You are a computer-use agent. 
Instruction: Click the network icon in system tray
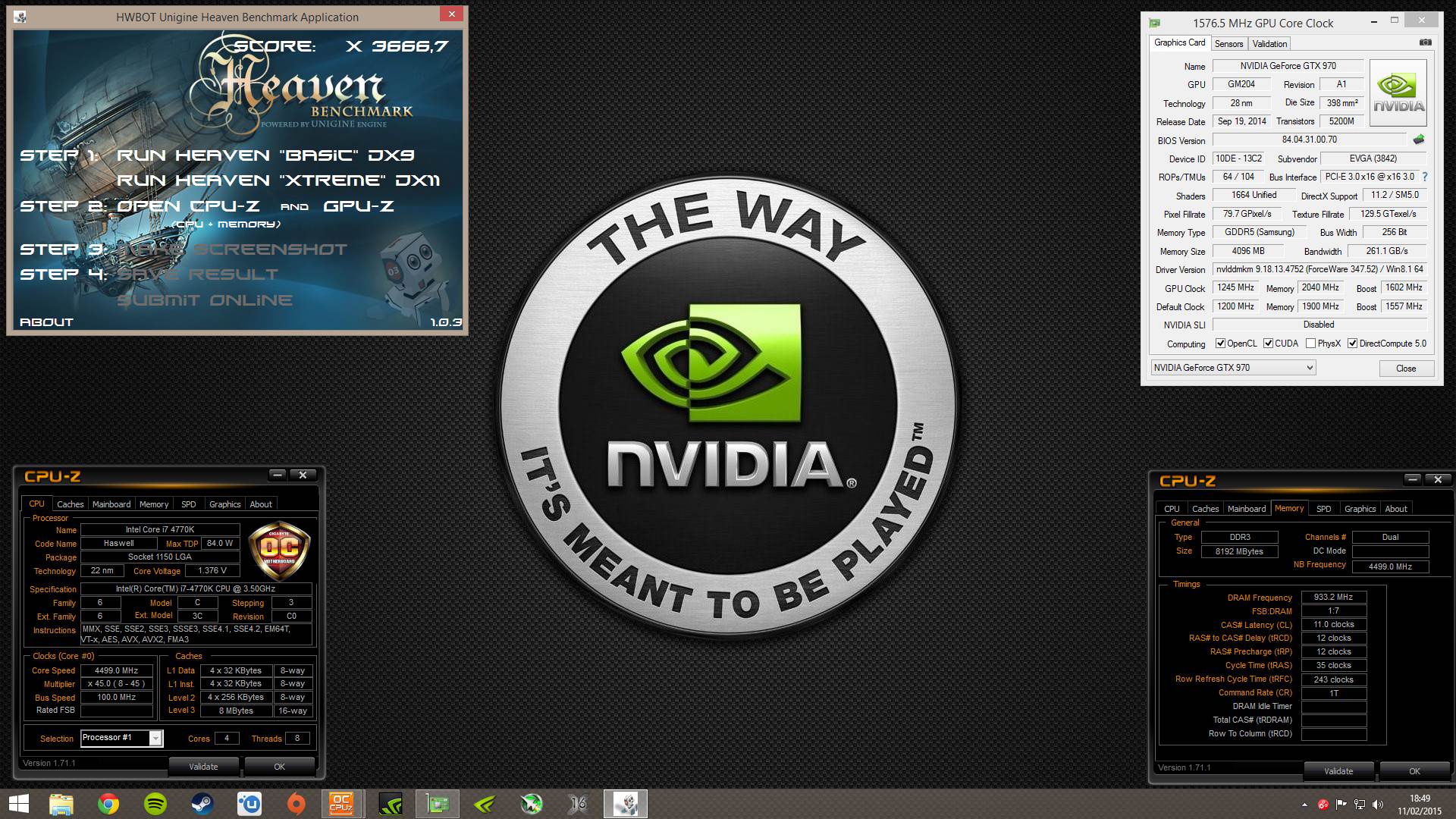(1360, 805)
